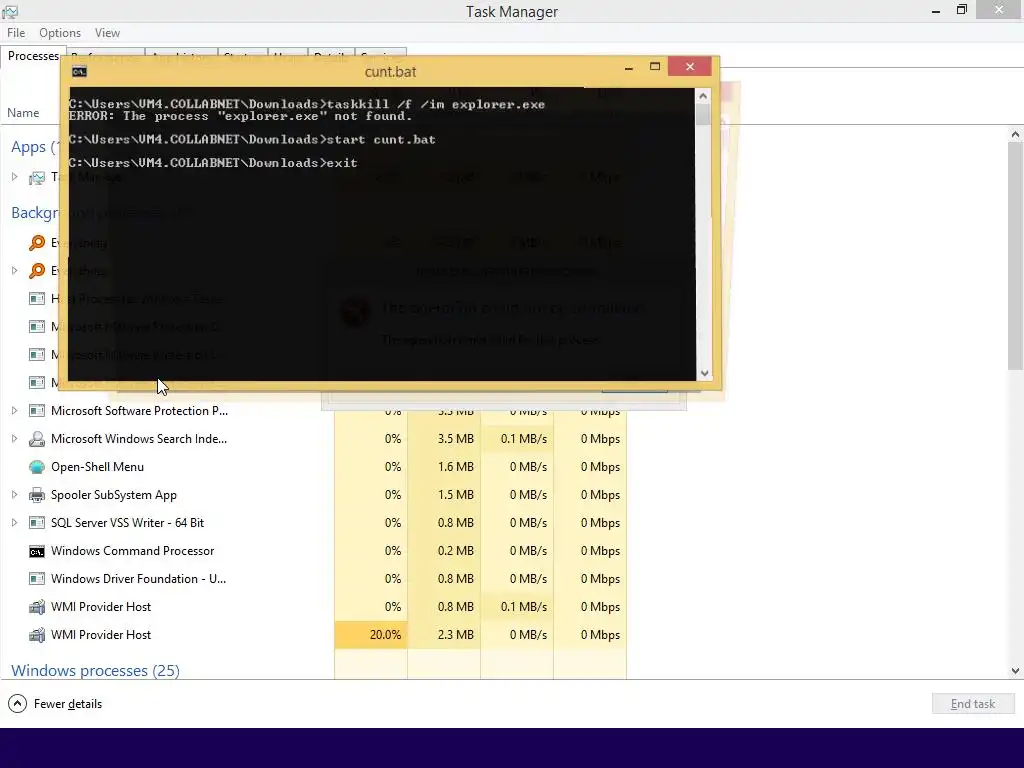Click the Fewer details link
Image resolution: width=1024 pixels, height=768 pixels.
tap(68, 704)
